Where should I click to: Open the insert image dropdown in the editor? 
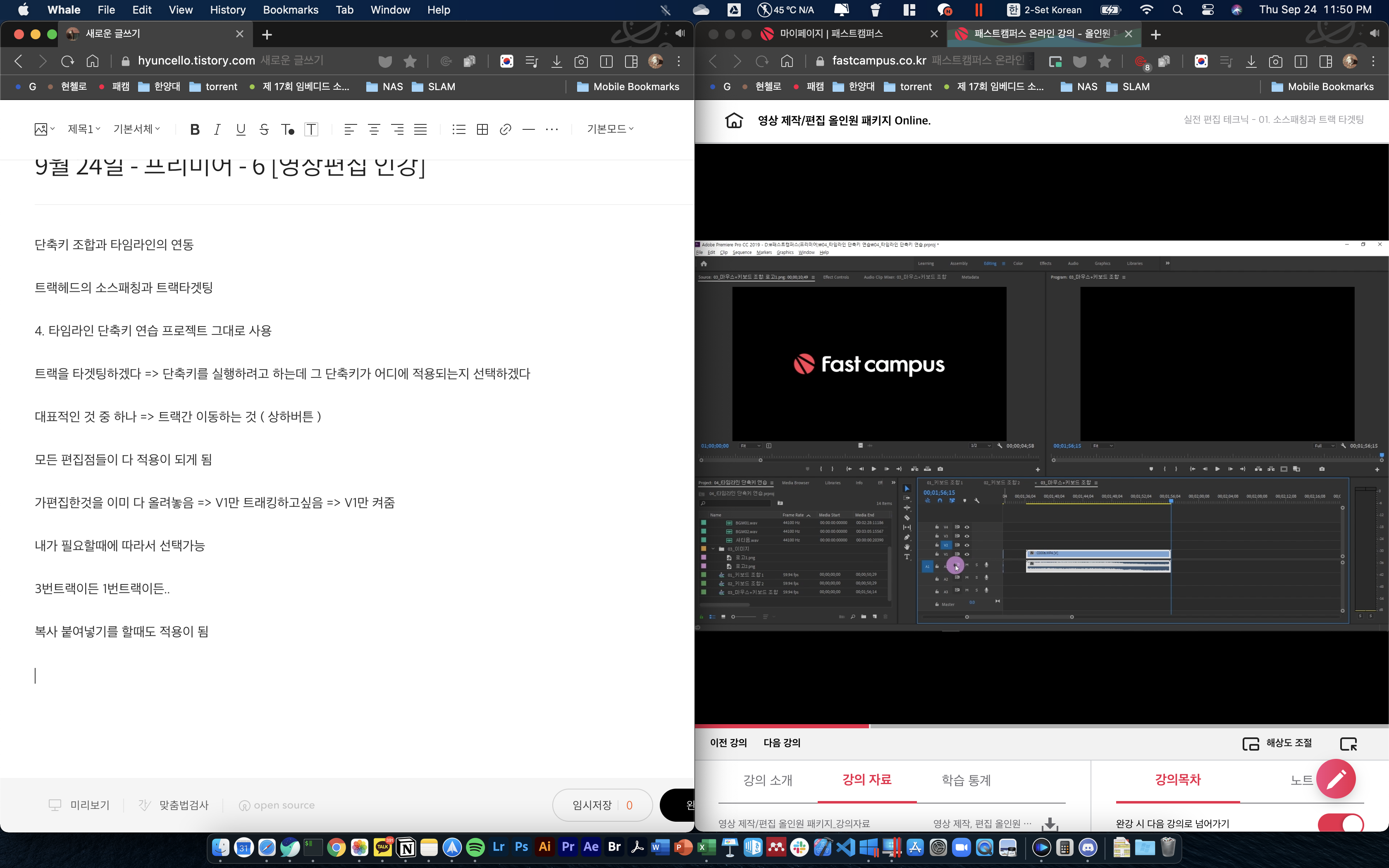(x=44, y=129)
